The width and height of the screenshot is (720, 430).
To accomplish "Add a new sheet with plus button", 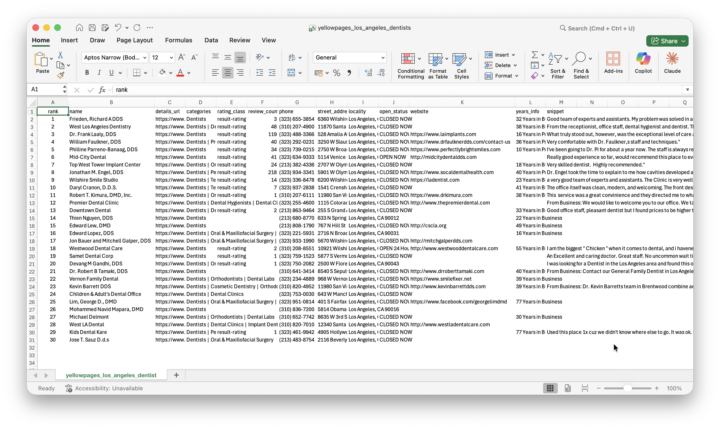I will click(x=176, y=375).
